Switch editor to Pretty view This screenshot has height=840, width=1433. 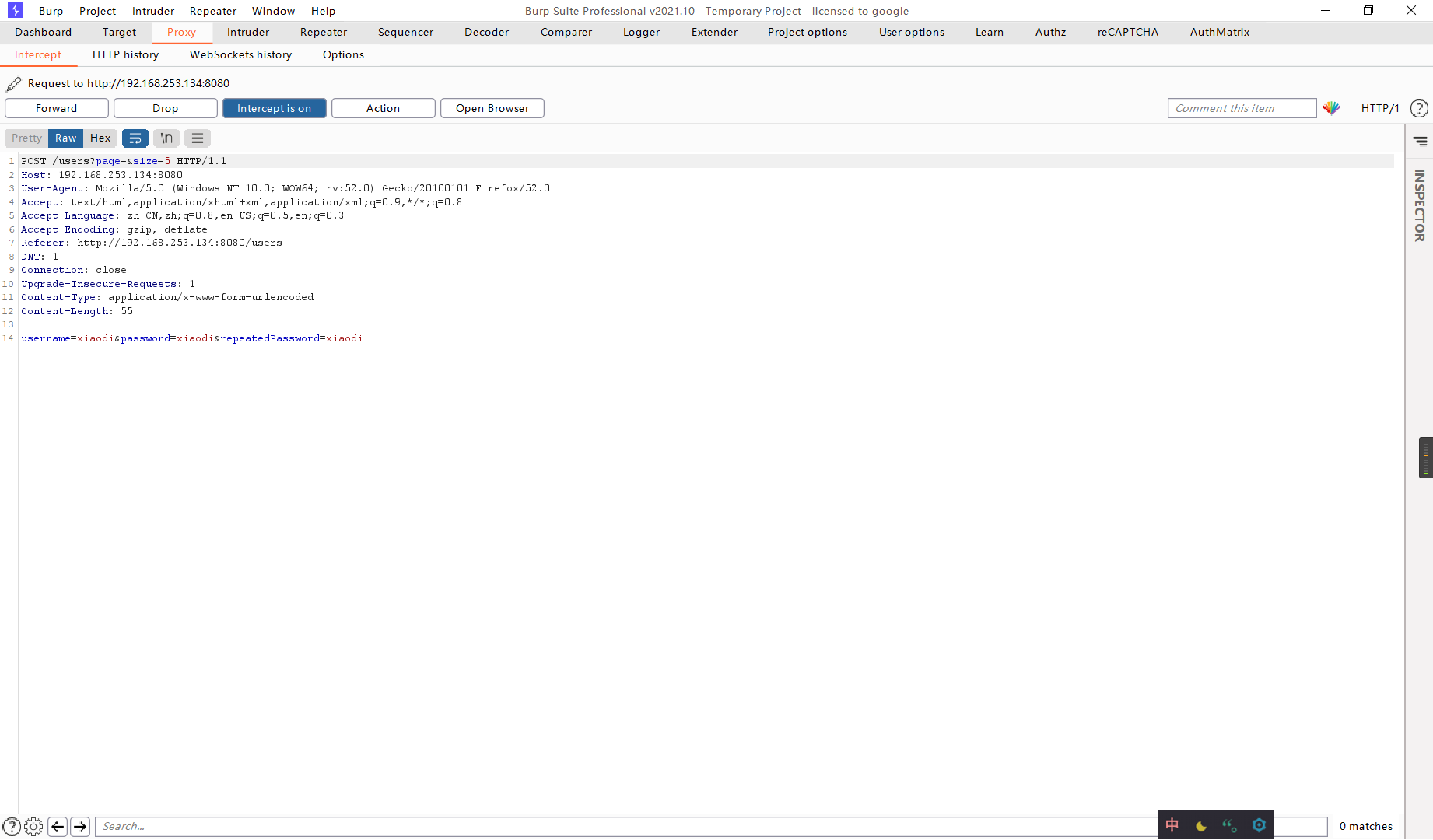click(26, 138)
